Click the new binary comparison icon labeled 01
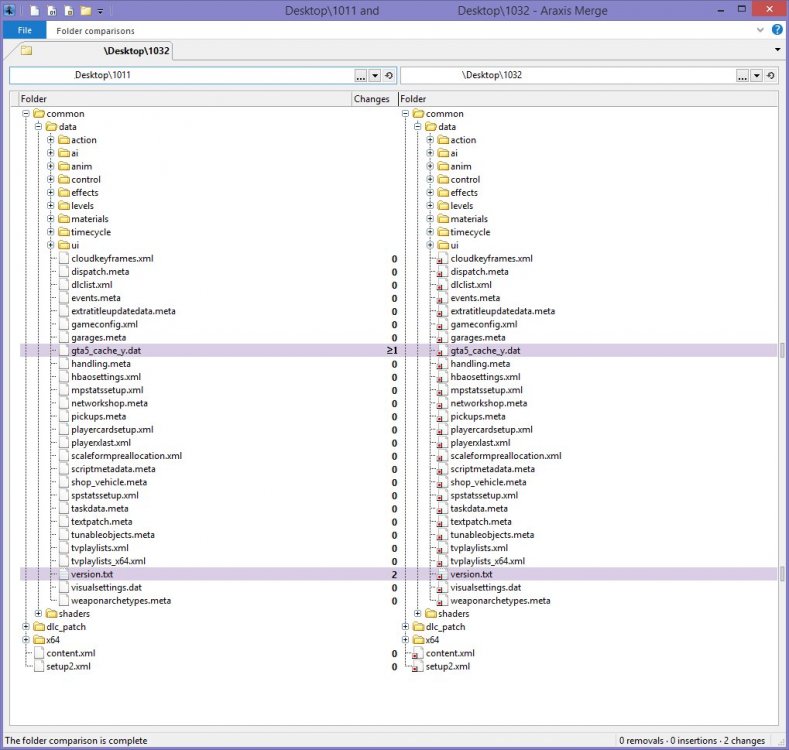Screen dimensions: 789x750 coord(52,11)
